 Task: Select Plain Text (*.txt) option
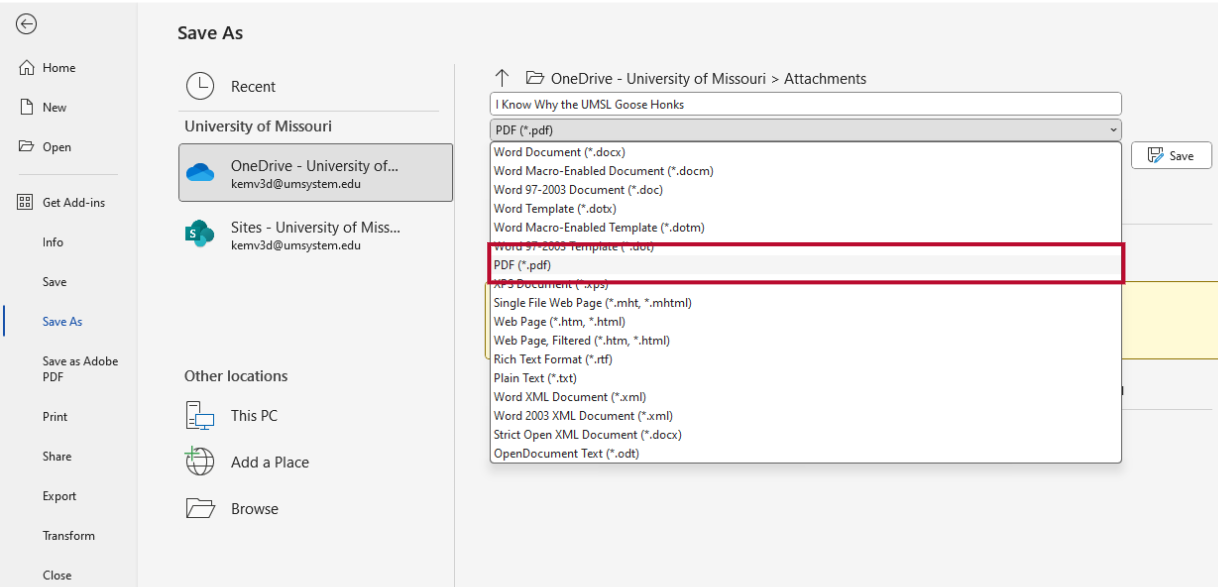805,378
